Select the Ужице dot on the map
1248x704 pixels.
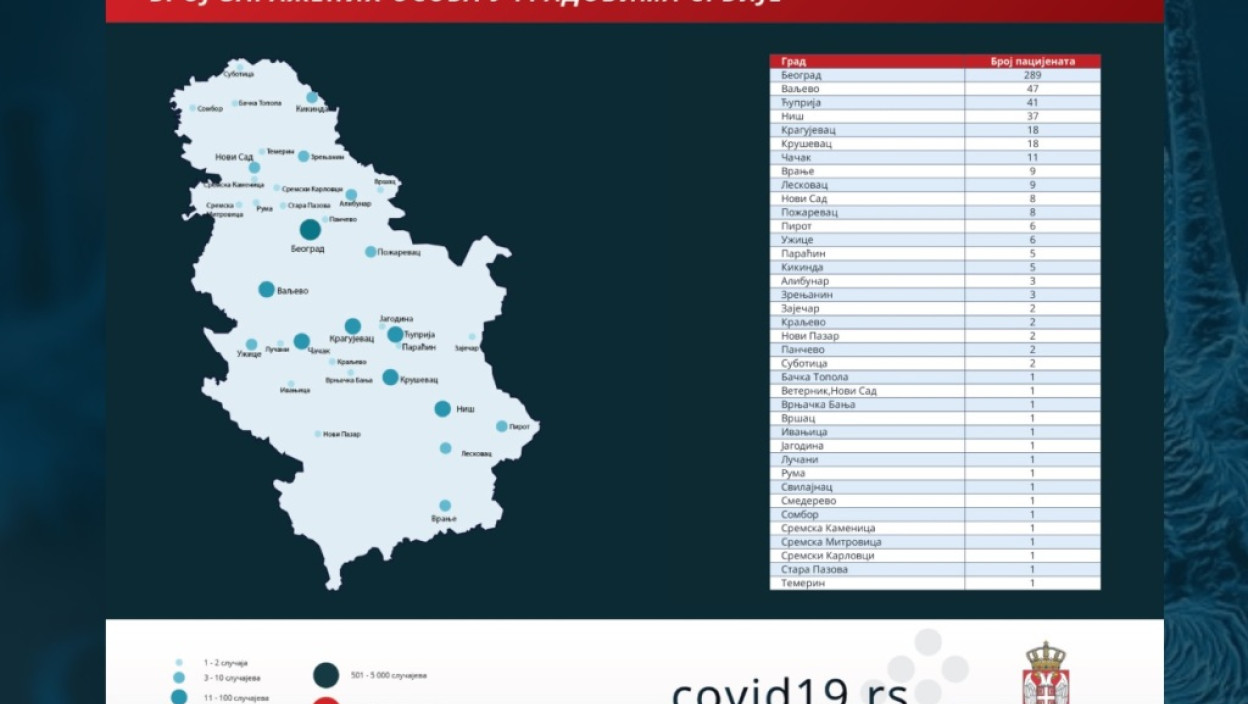(251, 344)
